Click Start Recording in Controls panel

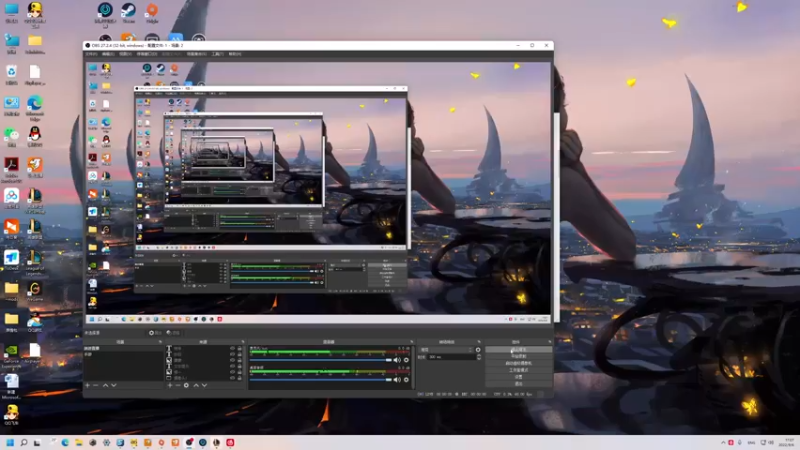coord(518,356)
